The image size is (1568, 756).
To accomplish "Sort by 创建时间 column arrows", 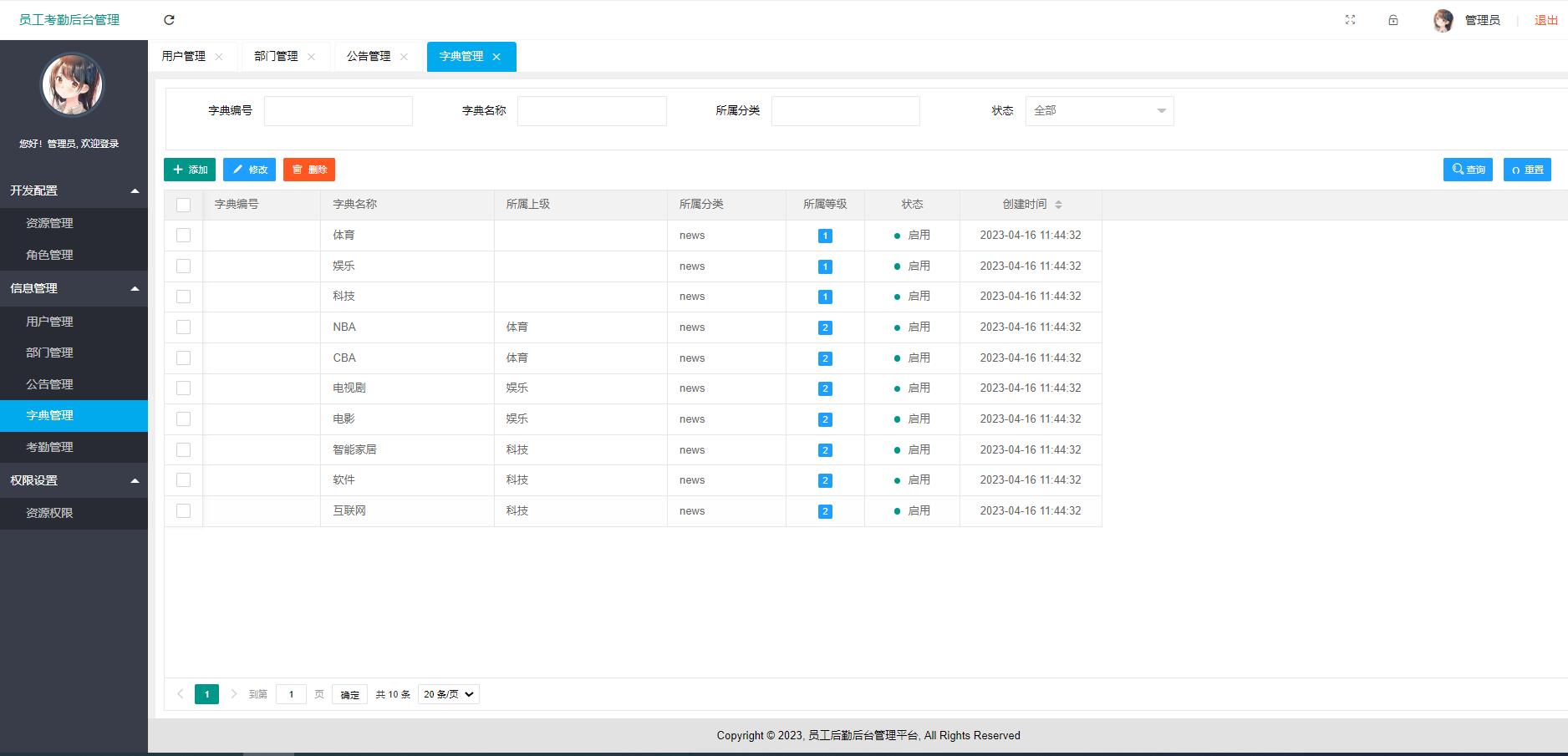I will tap(1058, 205).
